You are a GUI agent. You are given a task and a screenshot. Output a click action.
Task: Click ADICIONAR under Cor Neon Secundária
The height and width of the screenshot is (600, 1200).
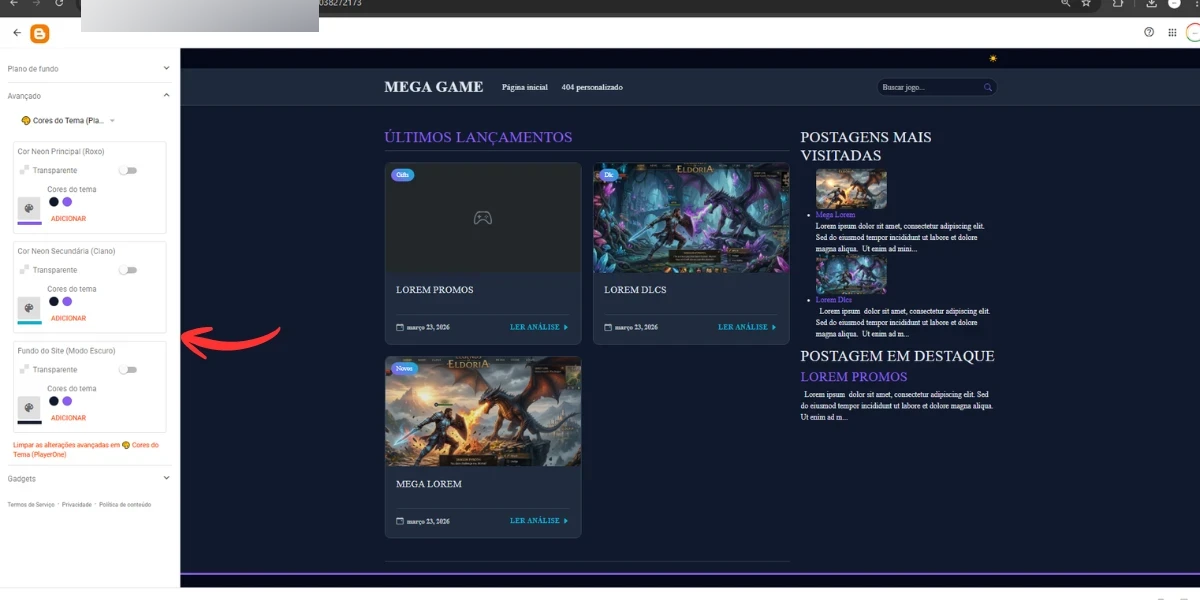click(68, 318)
